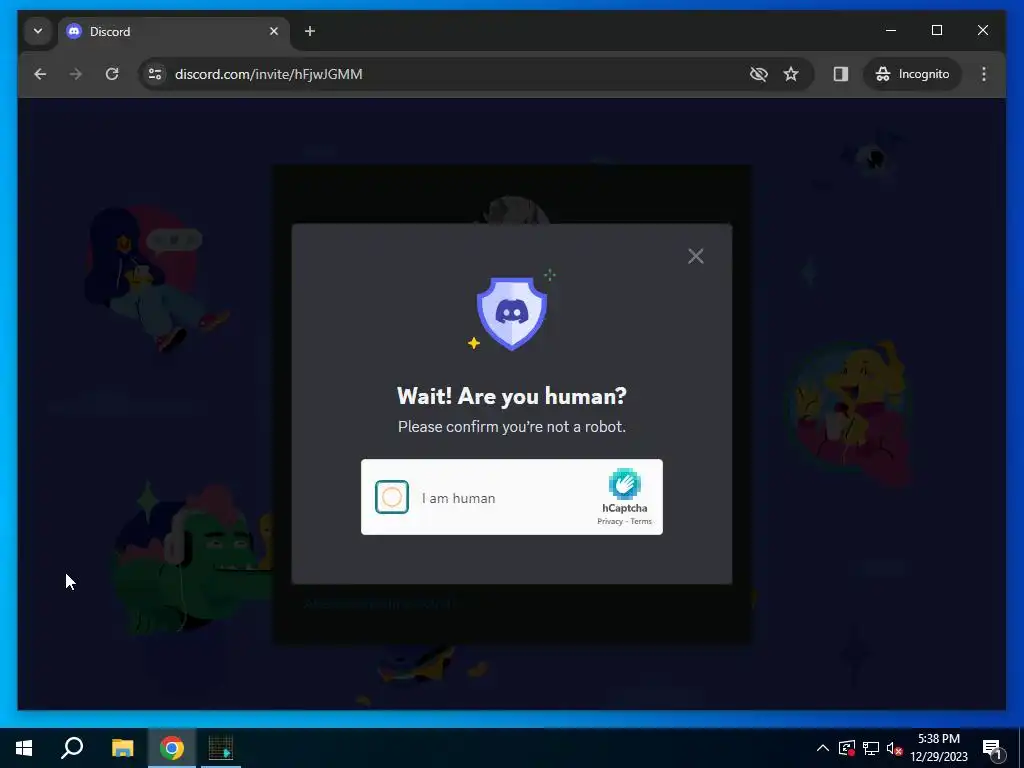Expand the tab search dropdown
1024x768 pixels.
click(38, 31)
